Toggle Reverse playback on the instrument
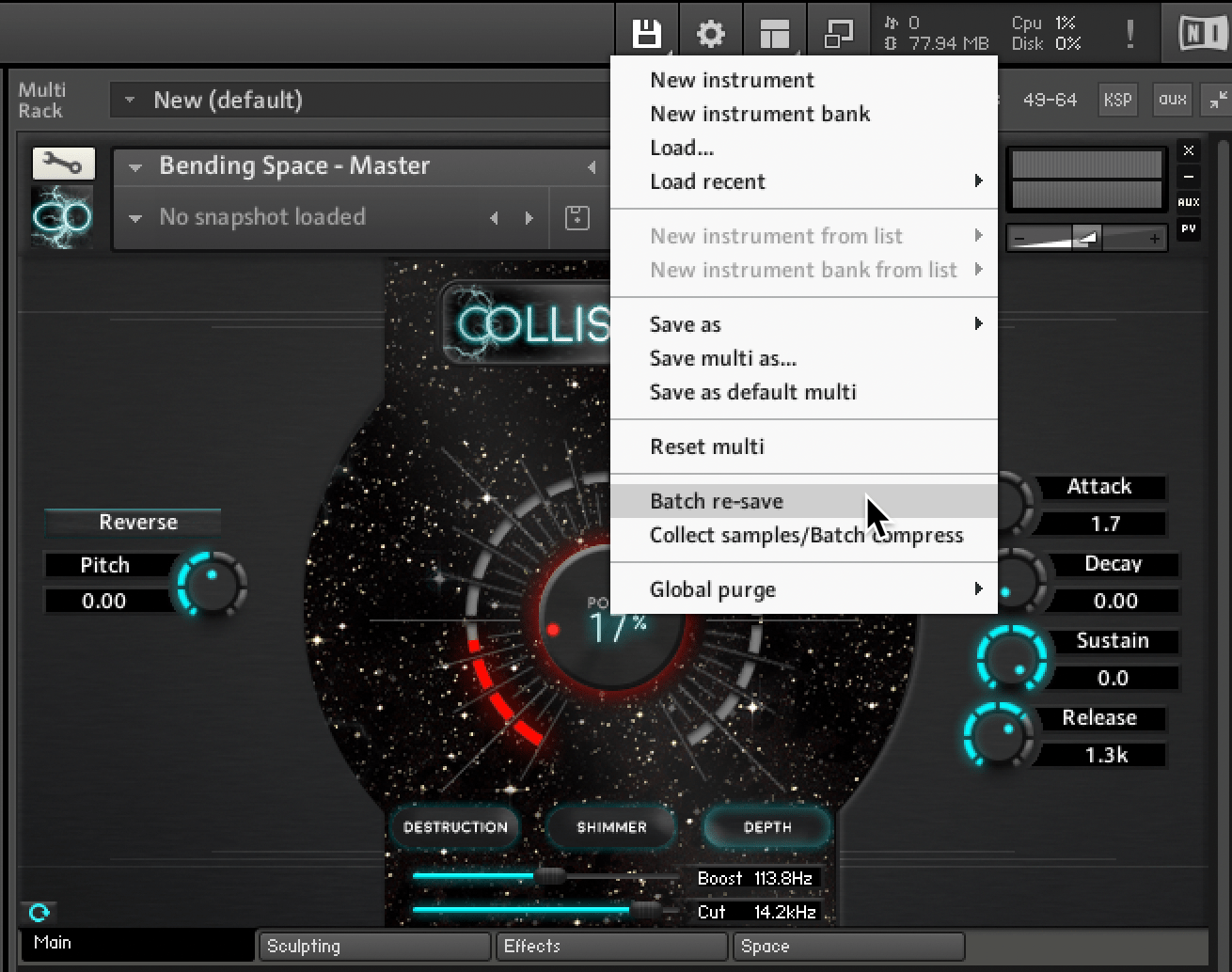 coord(132,522)
